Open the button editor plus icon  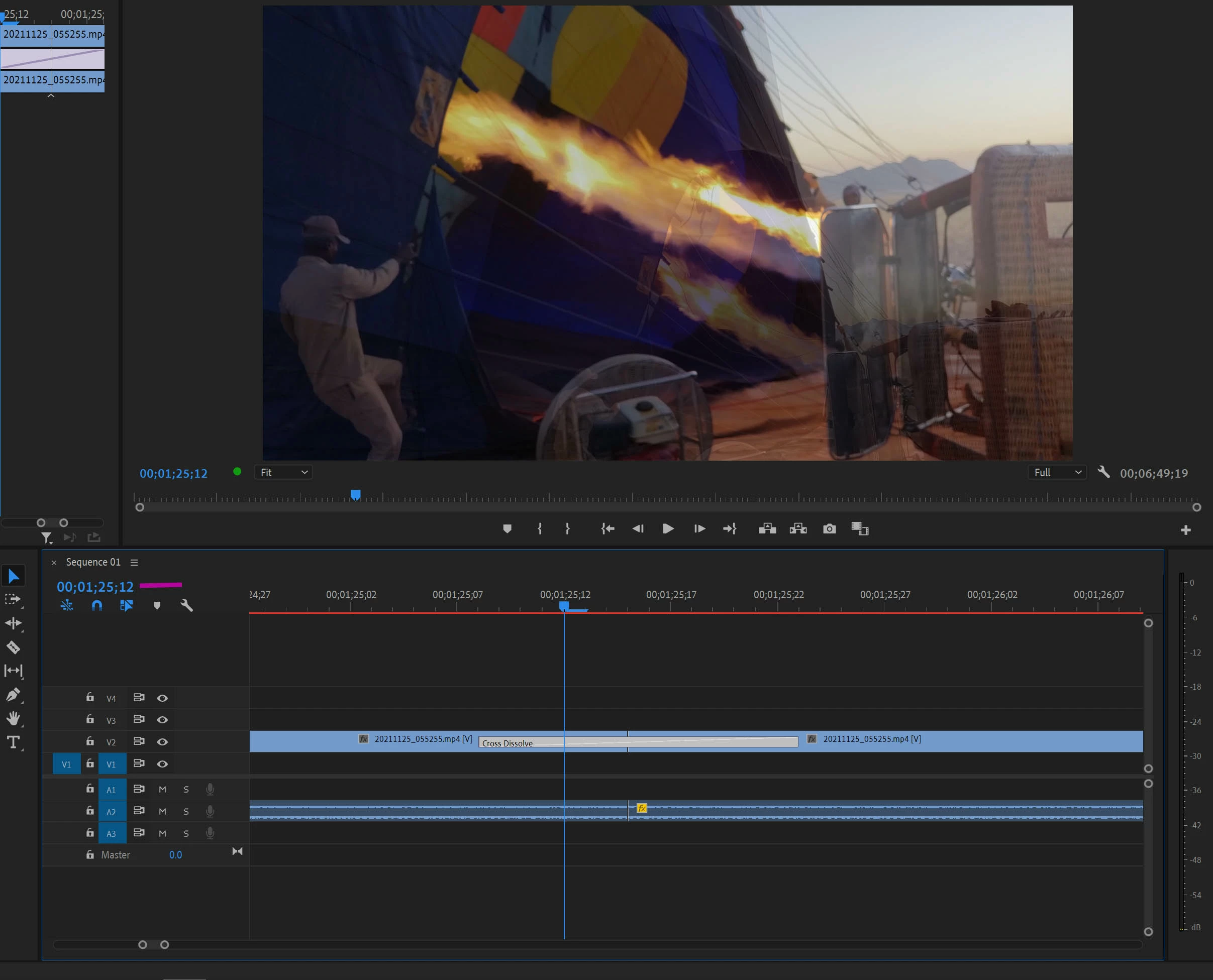tap(1185, 530)
